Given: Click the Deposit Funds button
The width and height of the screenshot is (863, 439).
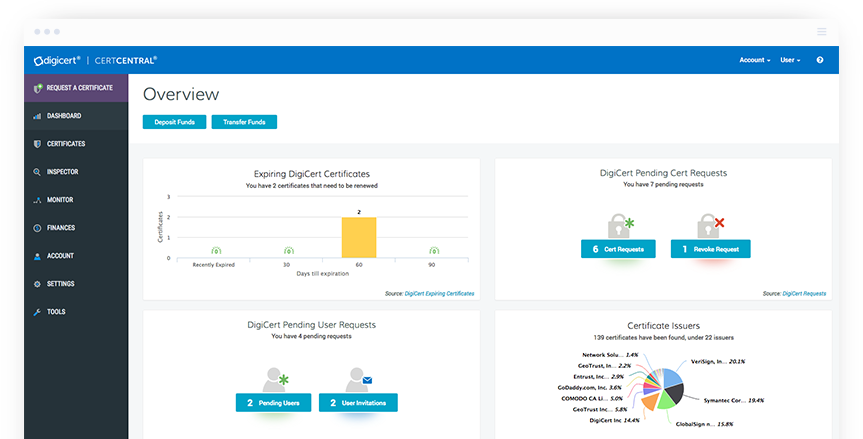Looking at the screenshot, I should point(174,122).
